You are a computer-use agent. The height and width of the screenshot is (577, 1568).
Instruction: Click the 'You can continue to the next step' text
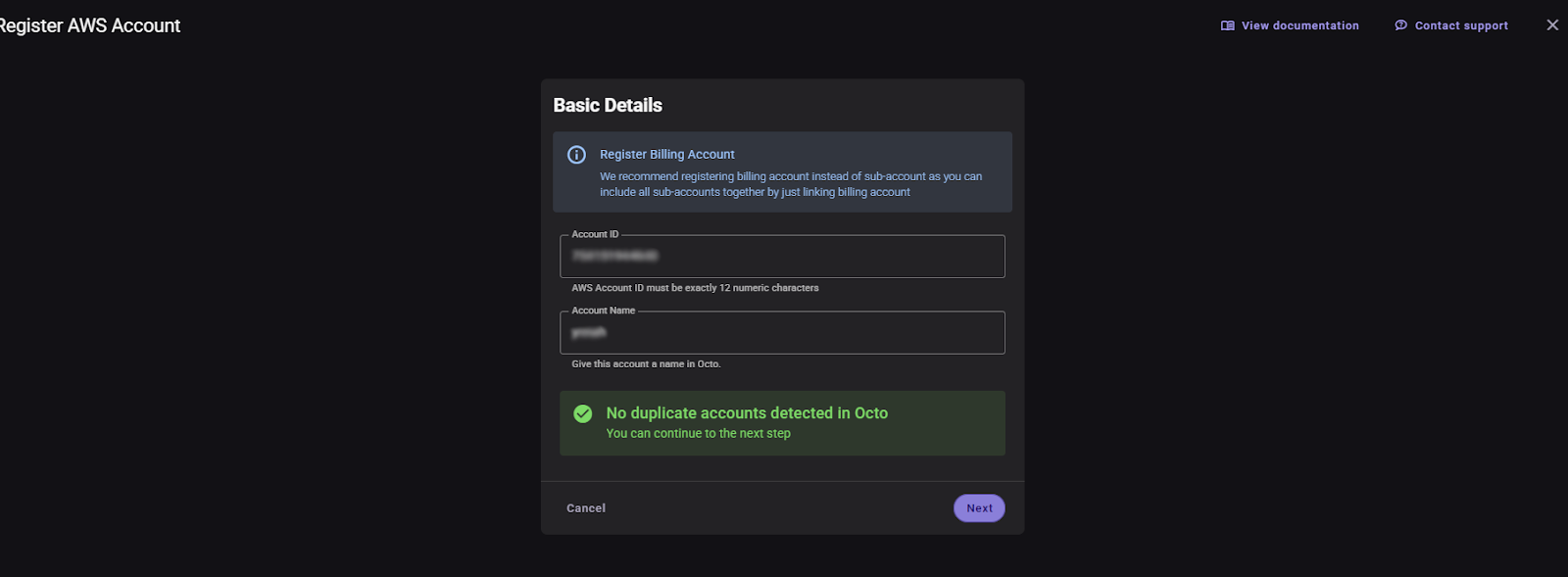(698, 433)
